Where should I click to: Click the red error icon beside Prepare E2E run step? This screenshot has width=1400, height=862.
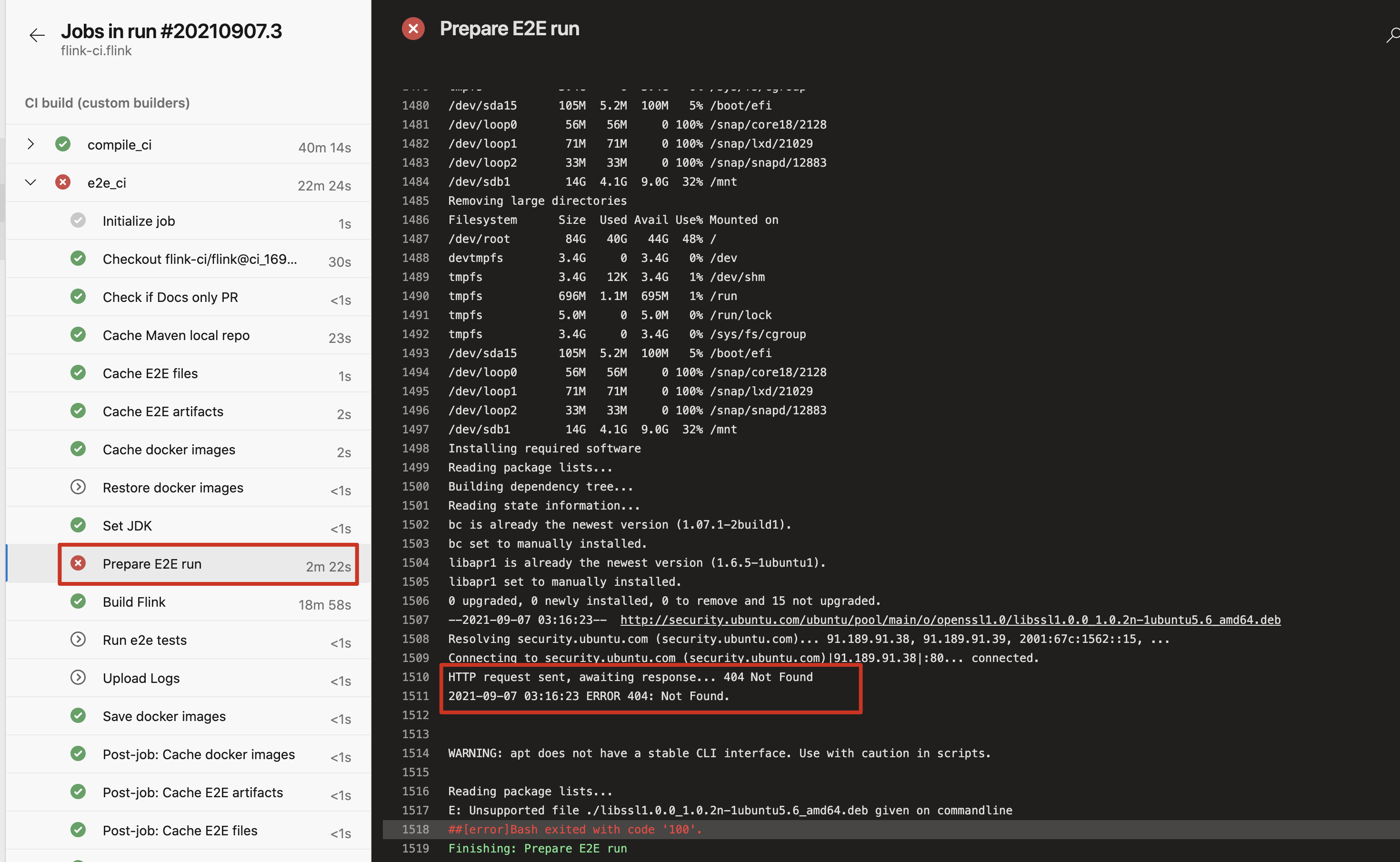(x=78, y=563)
